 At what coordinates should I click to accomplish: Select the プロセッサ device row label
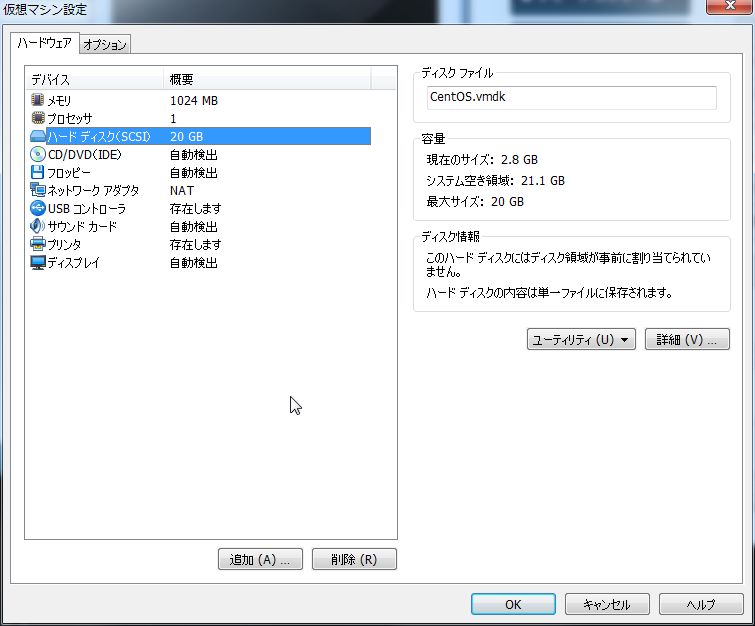[x=70, y=118]
